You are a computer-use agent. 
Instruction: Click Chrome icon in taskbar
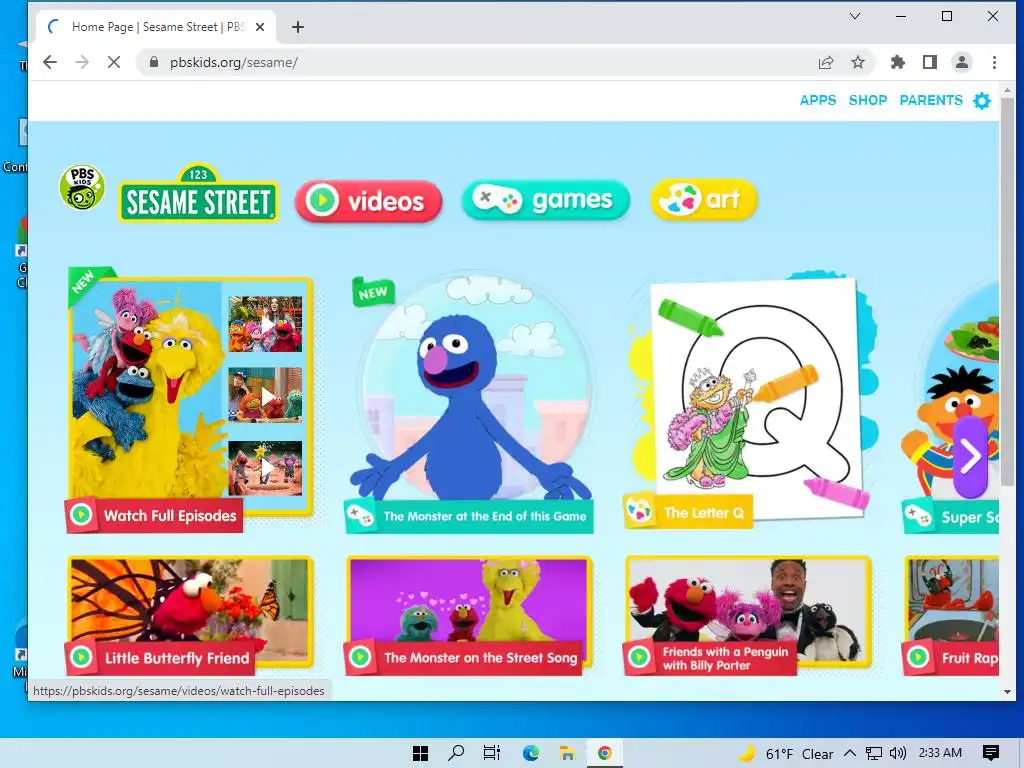[605, 753]
